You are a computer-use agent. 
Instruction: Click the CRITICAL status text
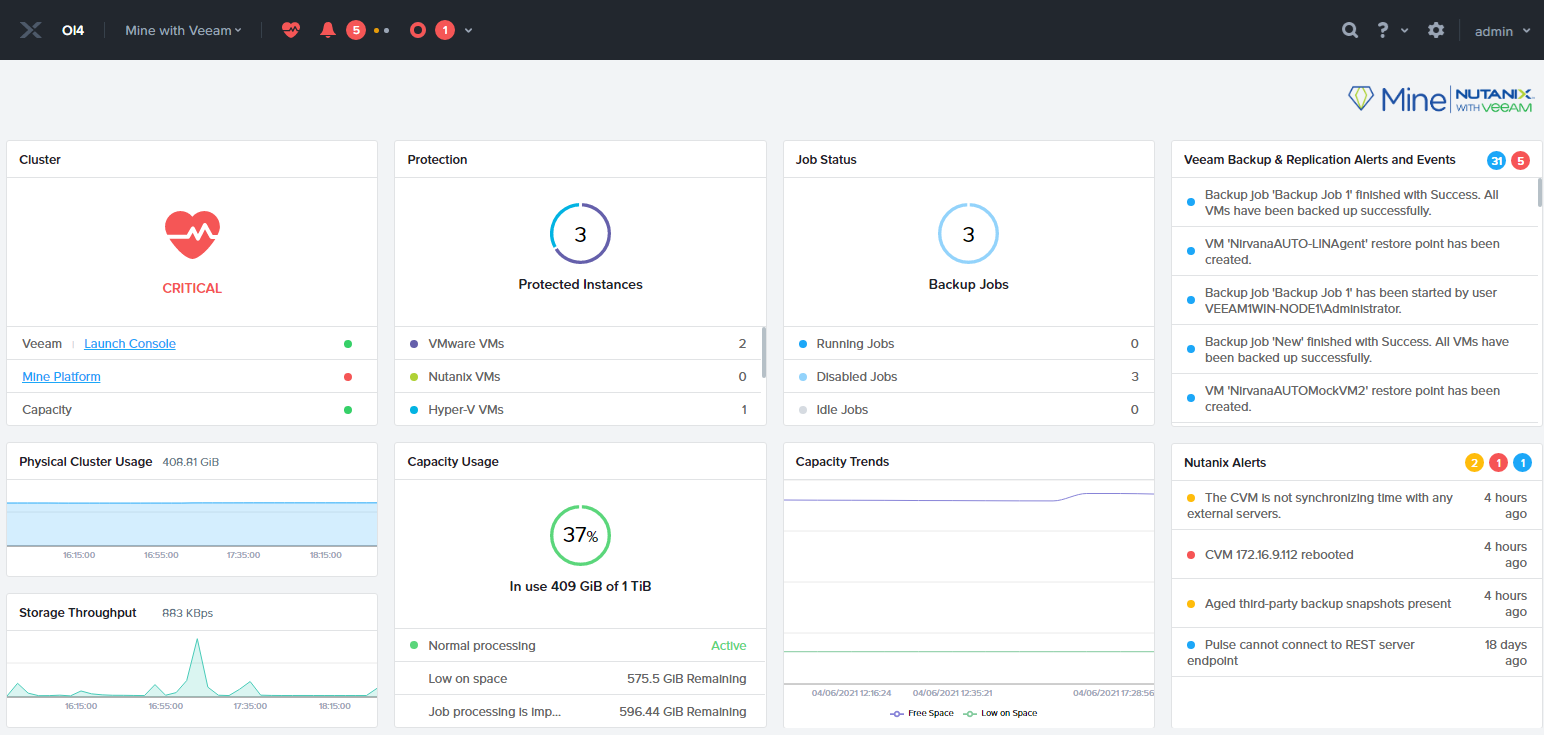tap(192, 288)
